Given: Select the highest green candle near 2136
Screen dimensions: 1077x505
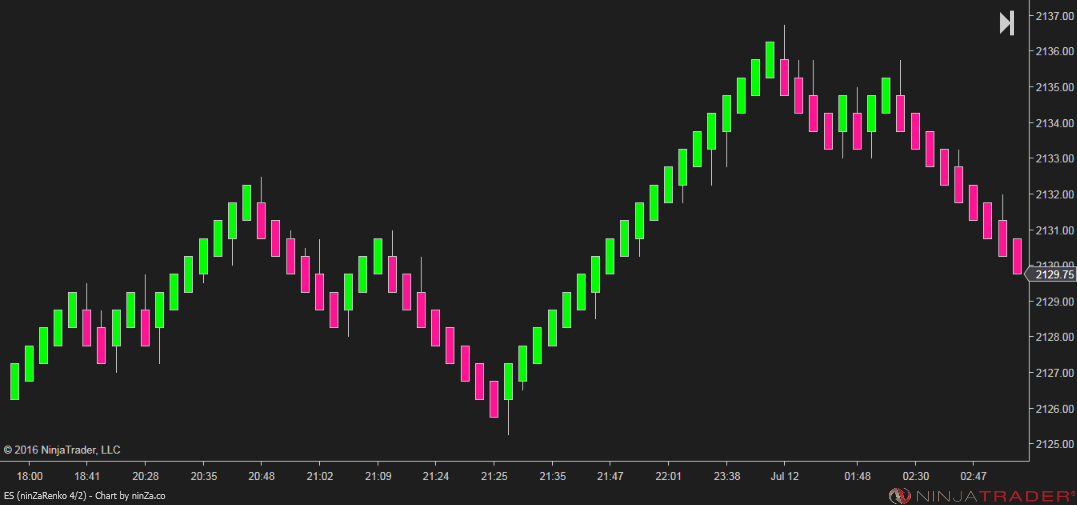Looking at the screenshot, I should pyautogui.click(x=770, y=60).
